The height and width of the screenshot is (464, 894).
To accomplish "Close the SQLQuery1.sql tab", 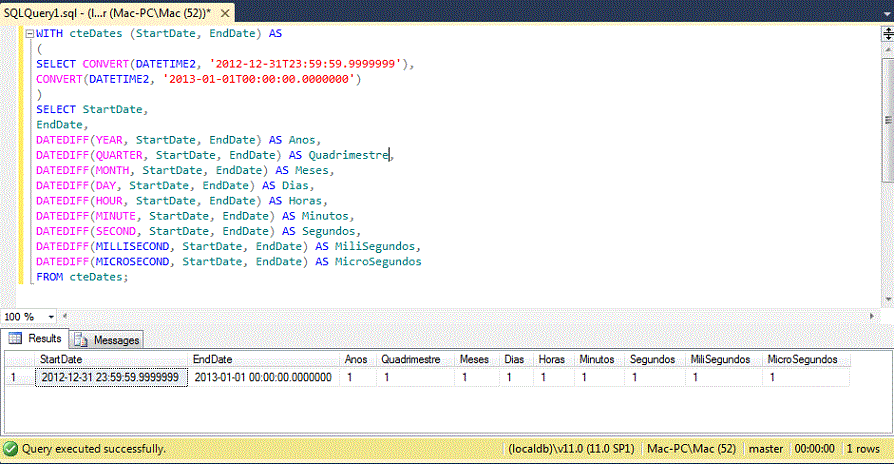I will (225, 13).
